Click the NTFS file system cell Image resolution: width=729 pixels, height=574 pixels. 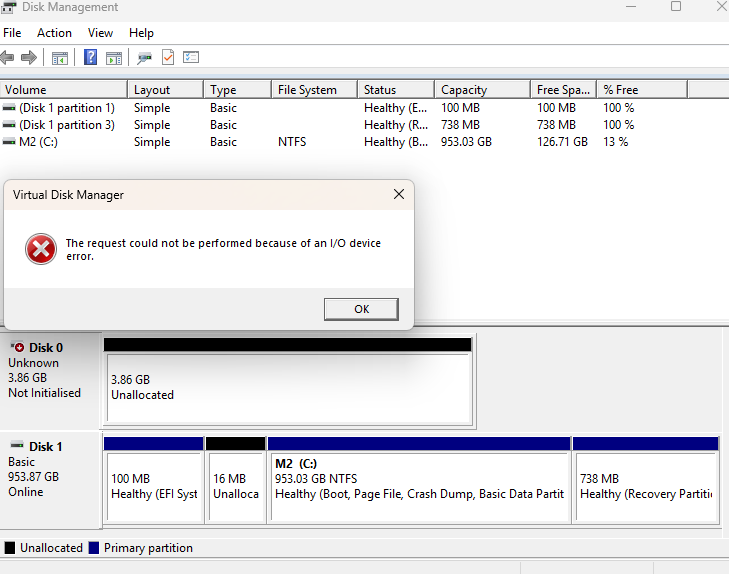pyautogui.click(x=292, y=142)
